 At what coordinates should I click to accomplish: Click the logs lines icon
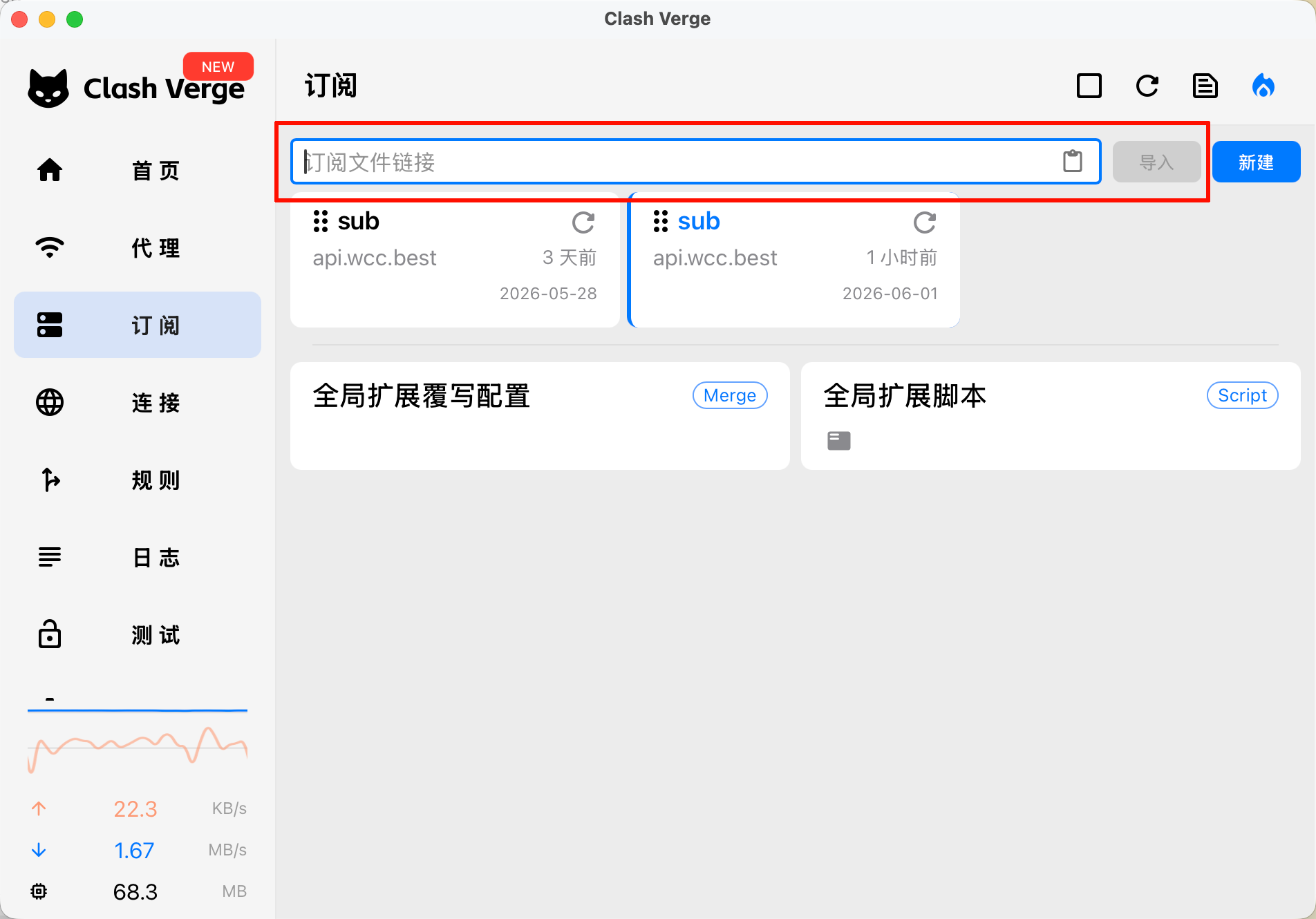[x=50, y=557]
